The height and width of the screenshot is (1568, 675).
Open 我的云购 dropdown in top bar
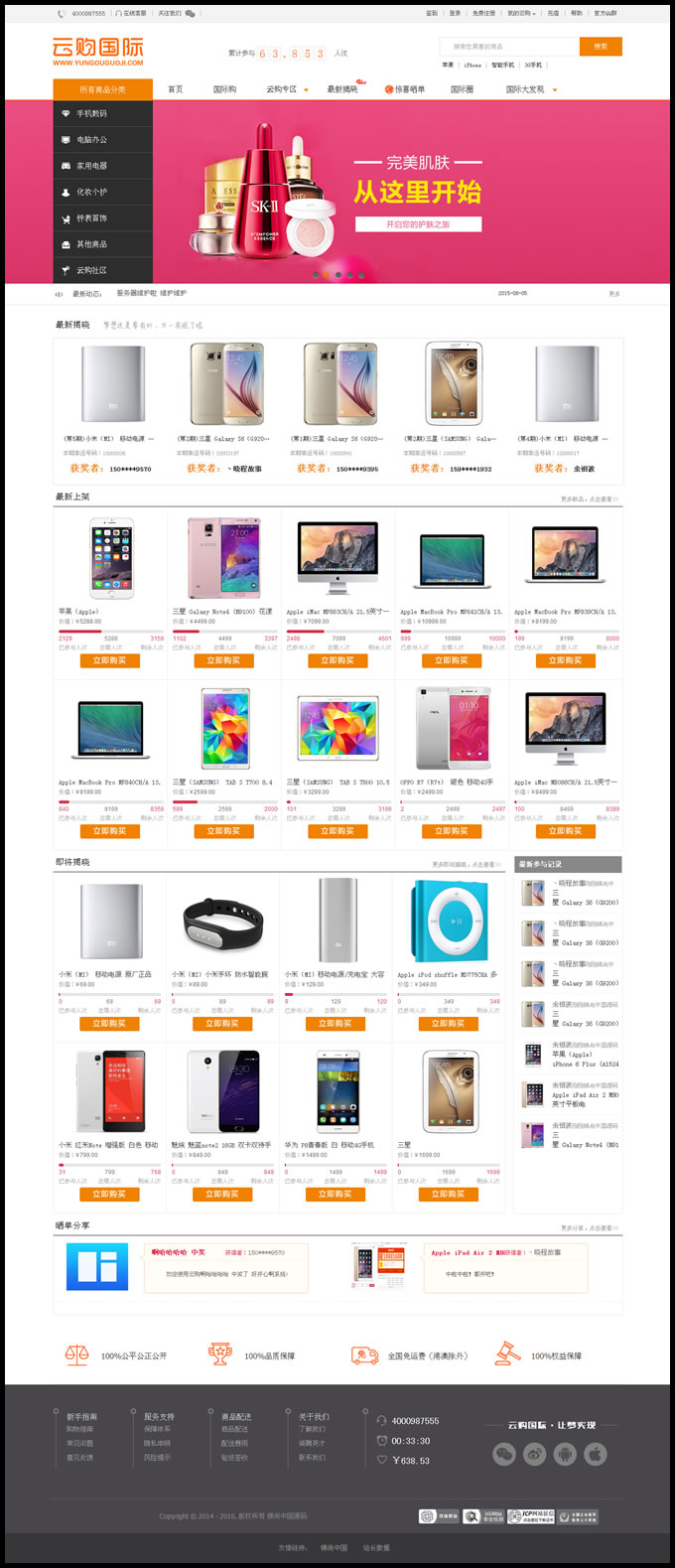click(521, 14)
